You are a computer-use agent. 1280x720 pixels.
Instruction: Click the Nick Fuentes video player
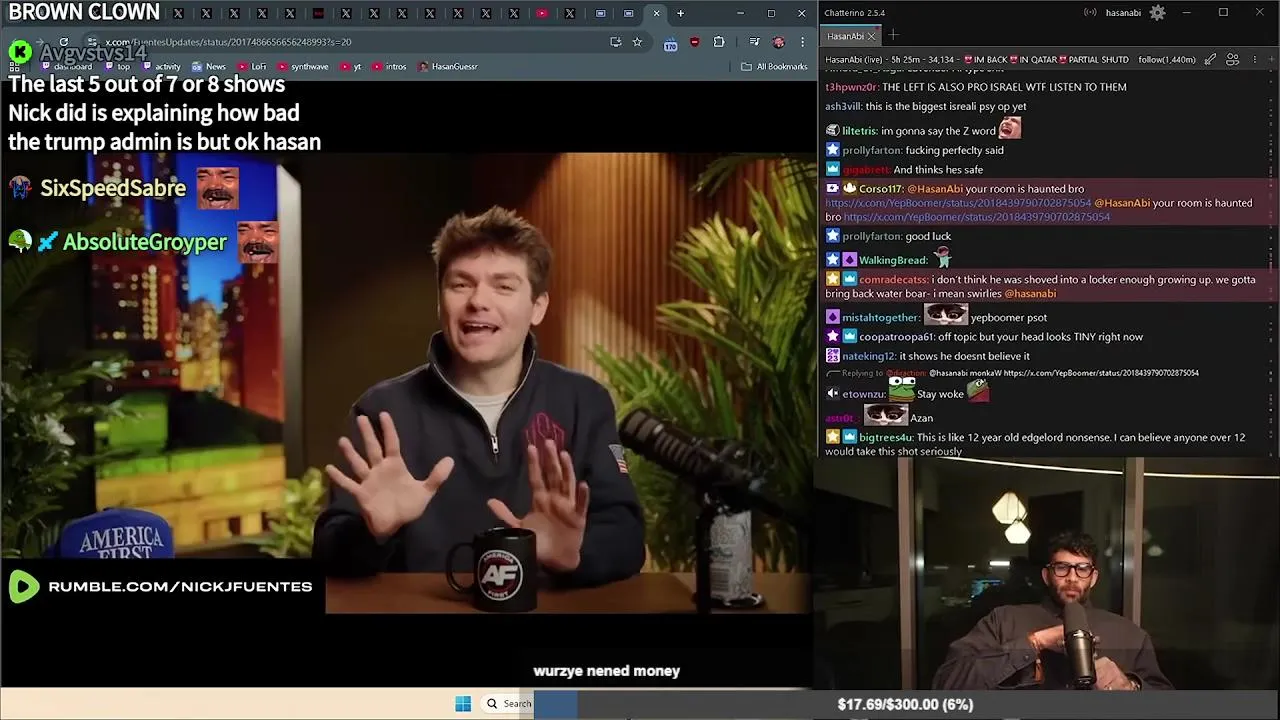click(407, 383)
